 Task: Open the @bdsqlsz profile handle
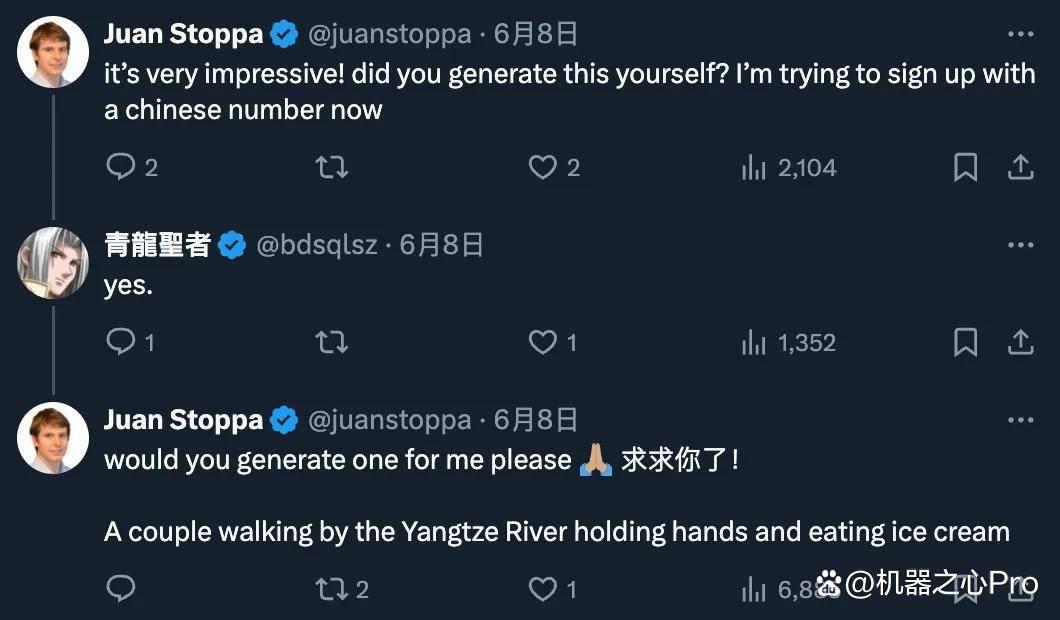tap(316, 245)
